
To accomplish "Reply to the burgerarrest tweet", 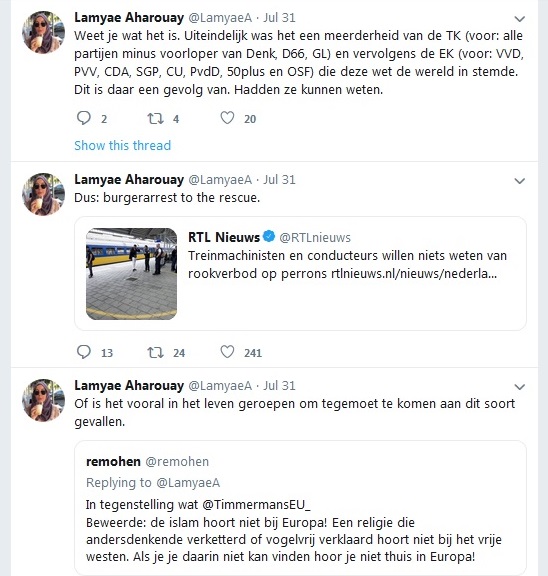I will 84,352.
